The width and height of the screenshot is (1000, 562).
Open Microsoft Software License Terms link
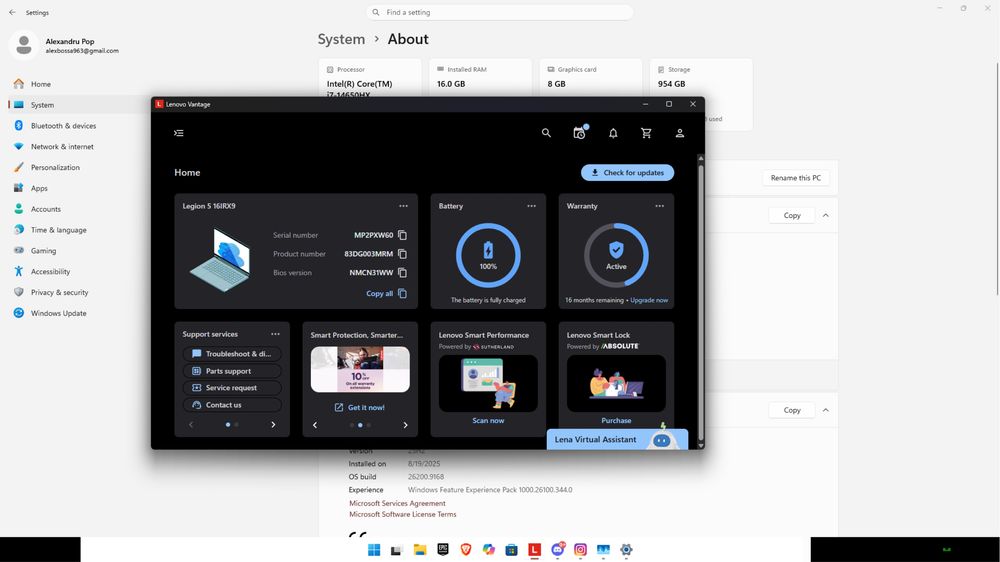[402, 514]
